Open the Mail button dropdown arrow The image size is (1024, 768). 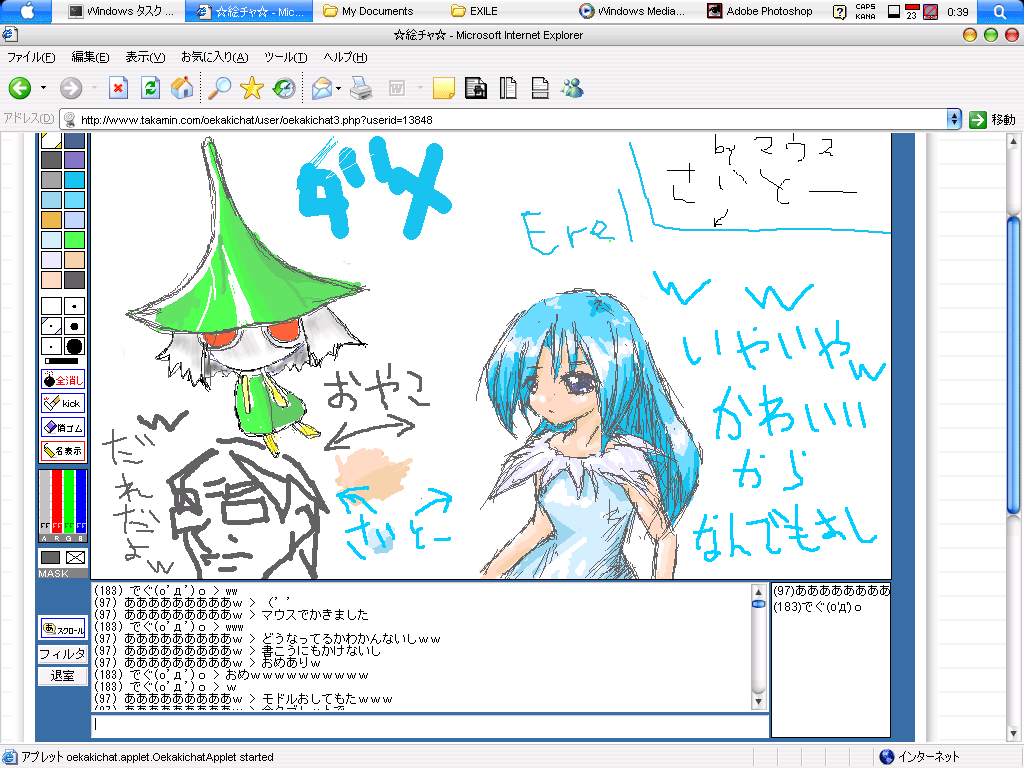coord(338,88)
